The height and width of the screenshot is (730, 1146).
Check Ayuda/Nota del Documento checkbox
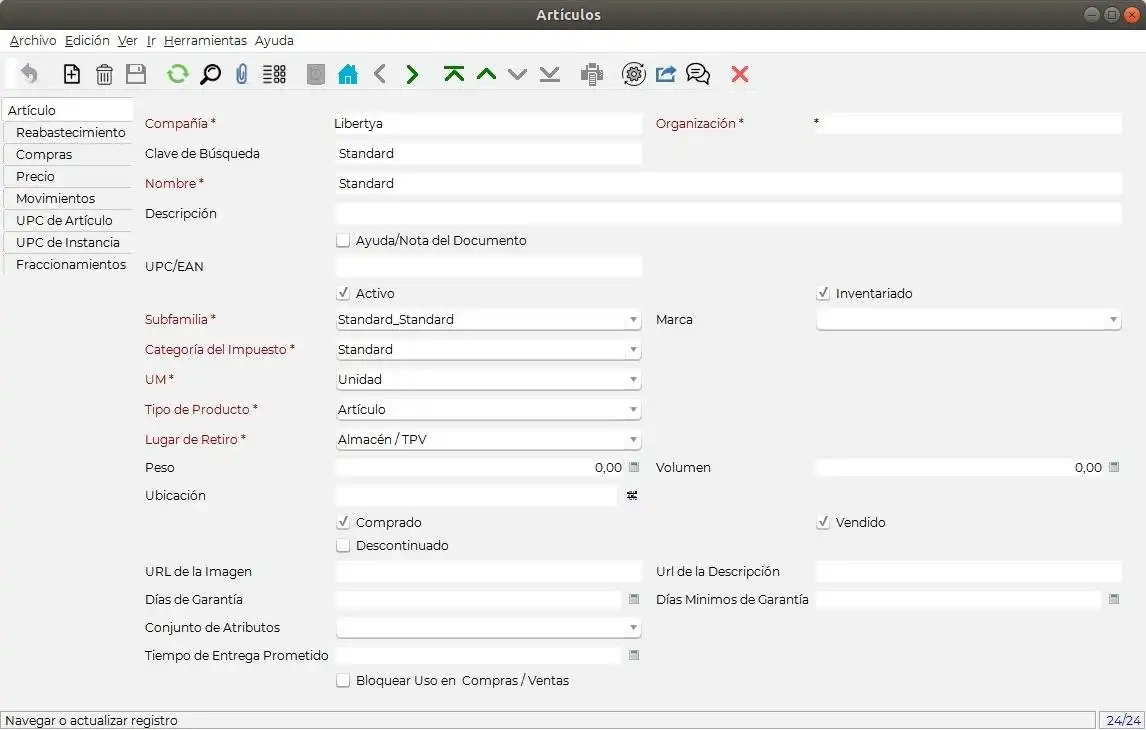[x=343, y=240]
